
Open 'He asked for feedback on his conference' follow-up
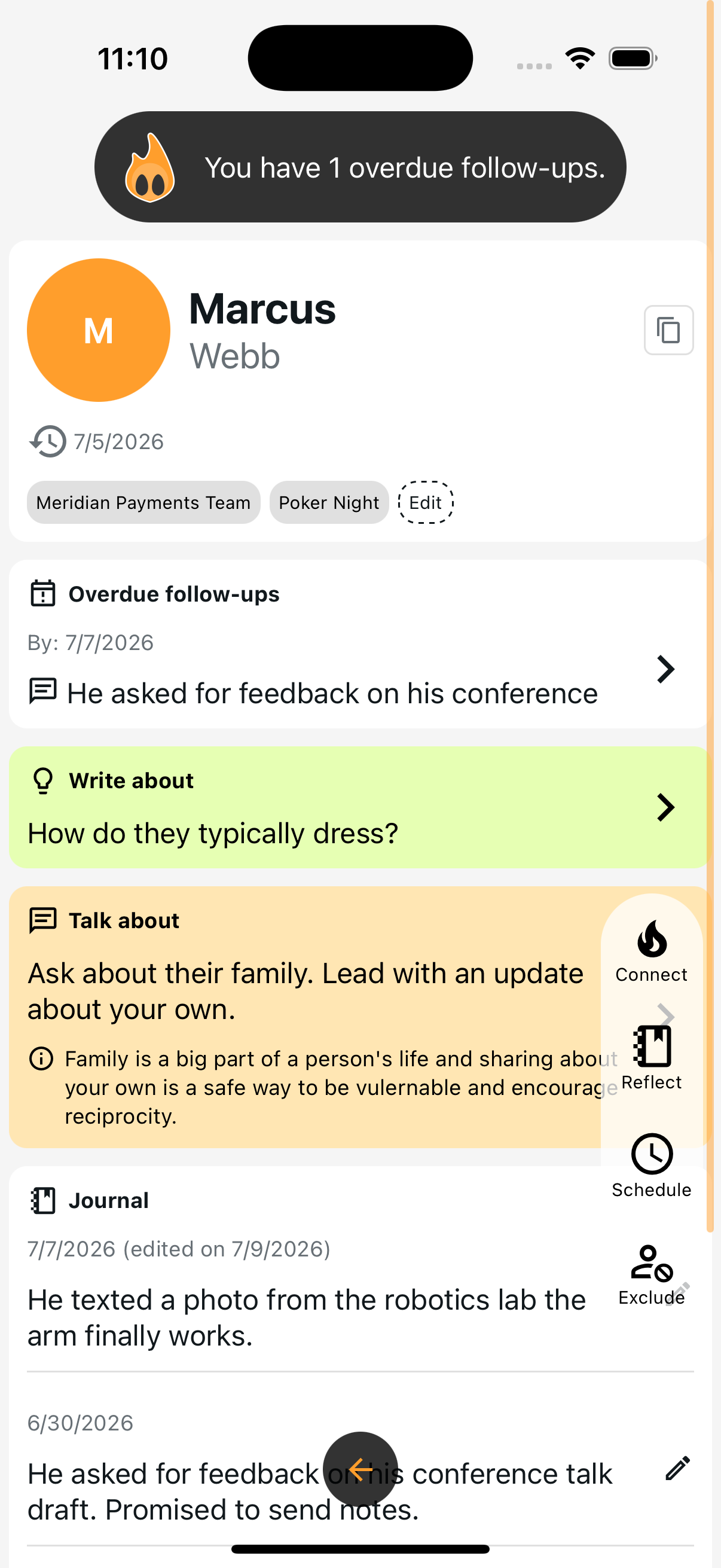click(x=333, y=693)
